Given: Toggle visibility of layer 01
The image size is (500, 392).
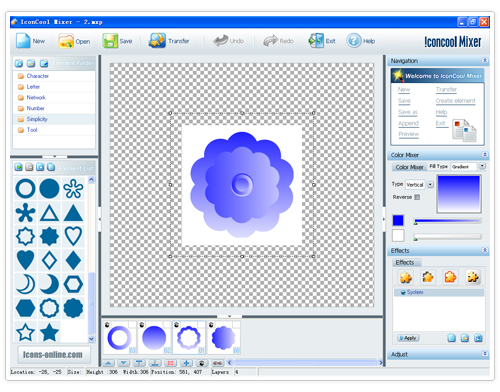Looking at the screenshot, I should click(176, 324).
